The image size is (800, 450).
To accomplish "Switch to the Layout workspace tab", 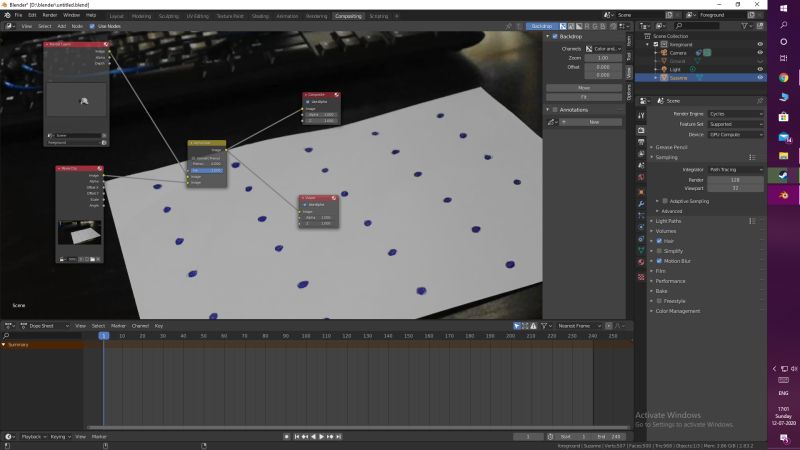I will click(117, 16).
